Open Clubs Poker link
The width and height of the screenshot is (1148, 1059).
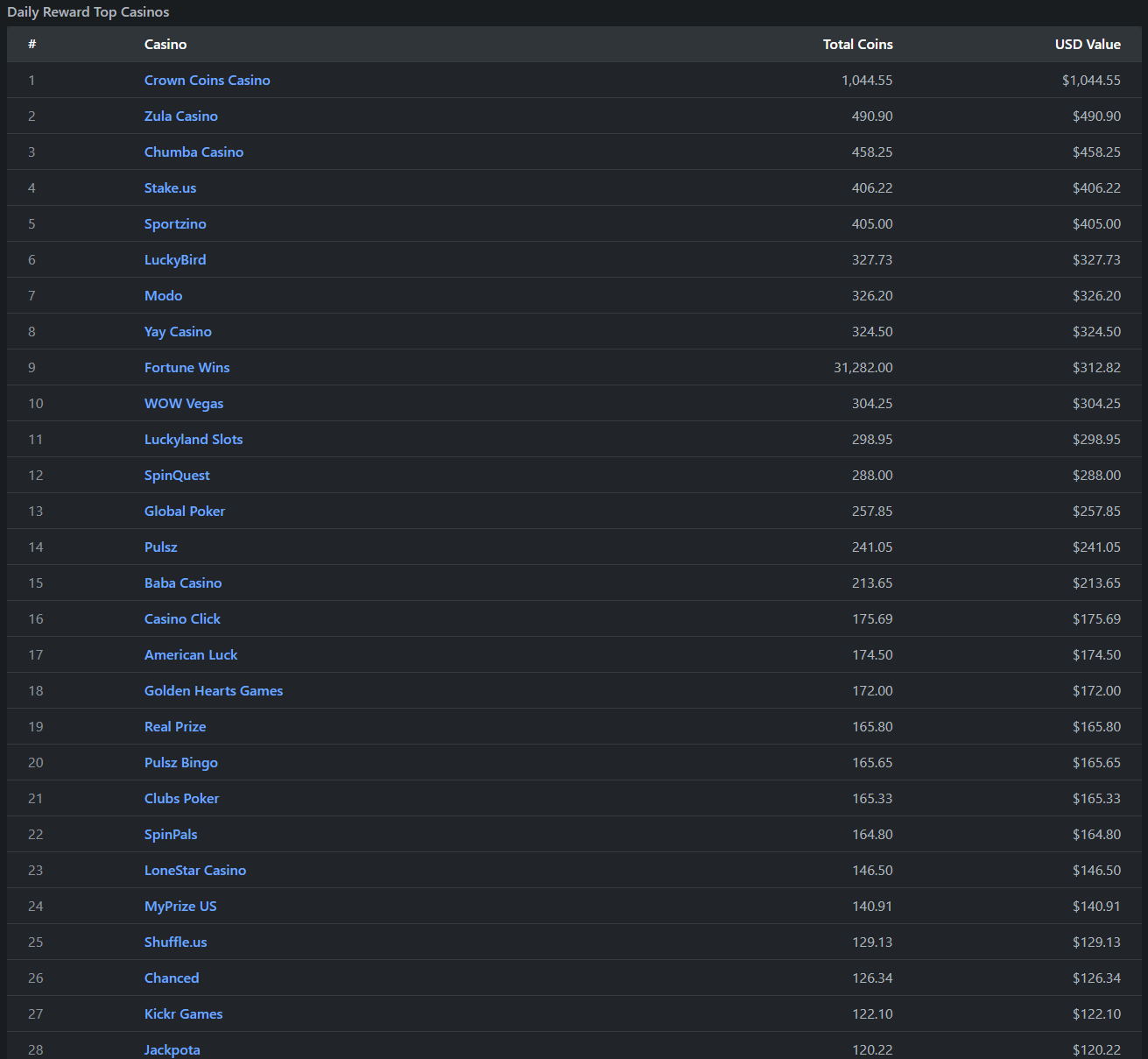[181, 798]
